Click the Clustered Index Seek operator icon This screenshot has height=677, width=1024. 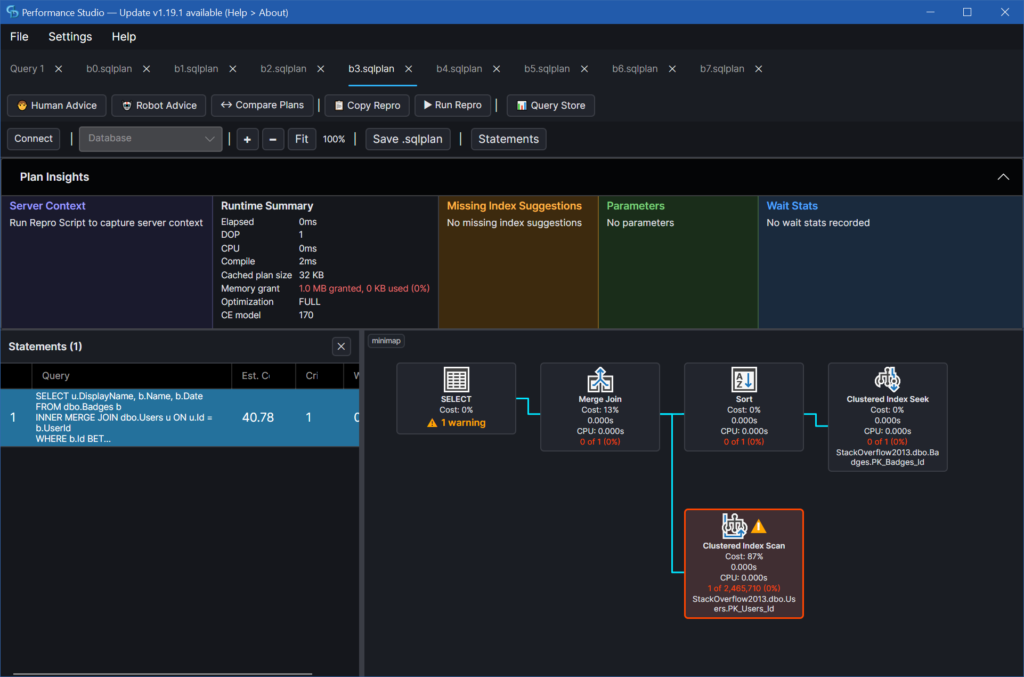coord(888,379)
